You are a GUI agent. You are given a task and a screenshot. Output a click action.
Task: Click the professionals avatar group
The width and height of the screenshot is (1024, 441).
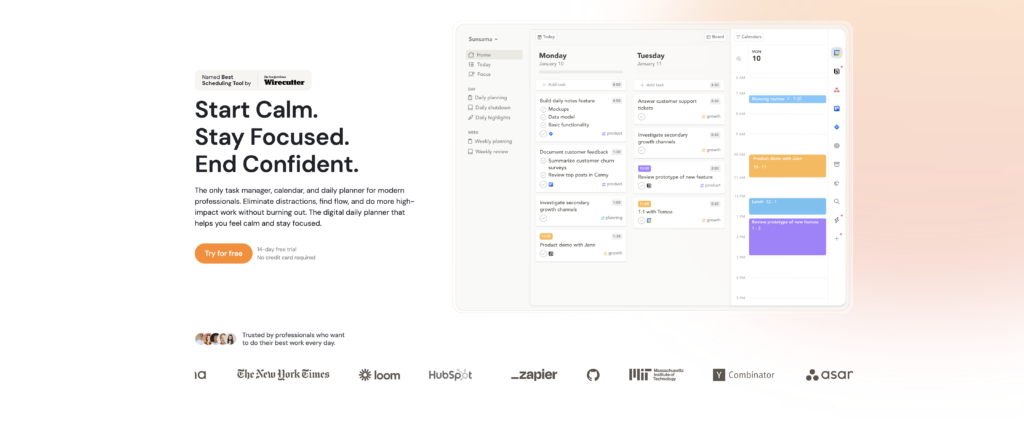(216, 339)
